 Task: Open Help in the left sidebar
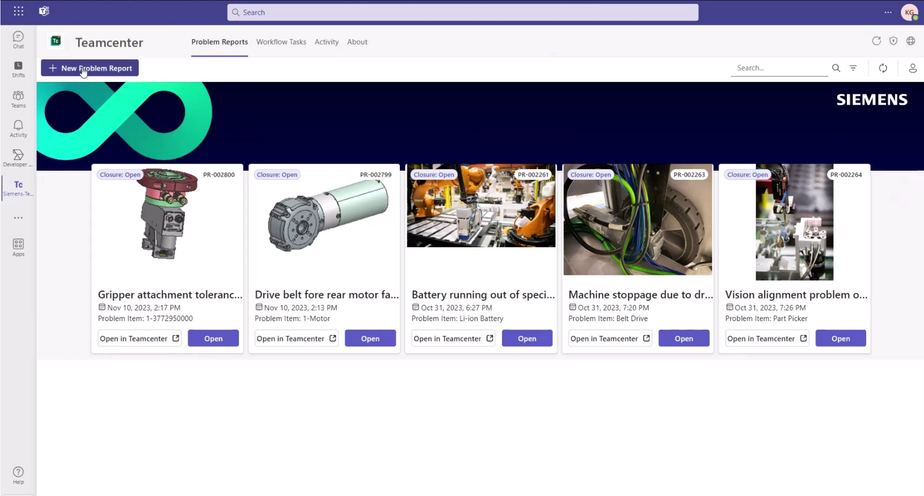pyautogui.click(x=18, y=475)
